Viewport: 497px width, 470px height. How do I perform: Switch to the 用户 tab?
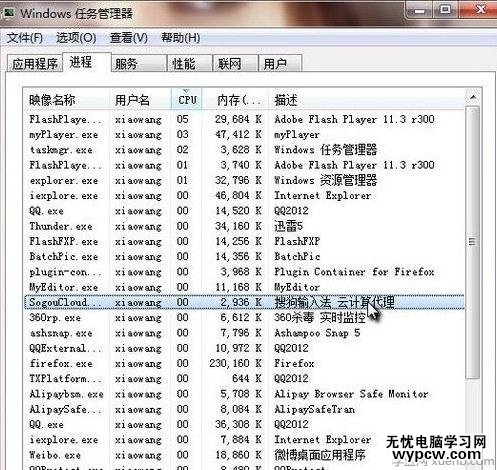coord(280,64)
